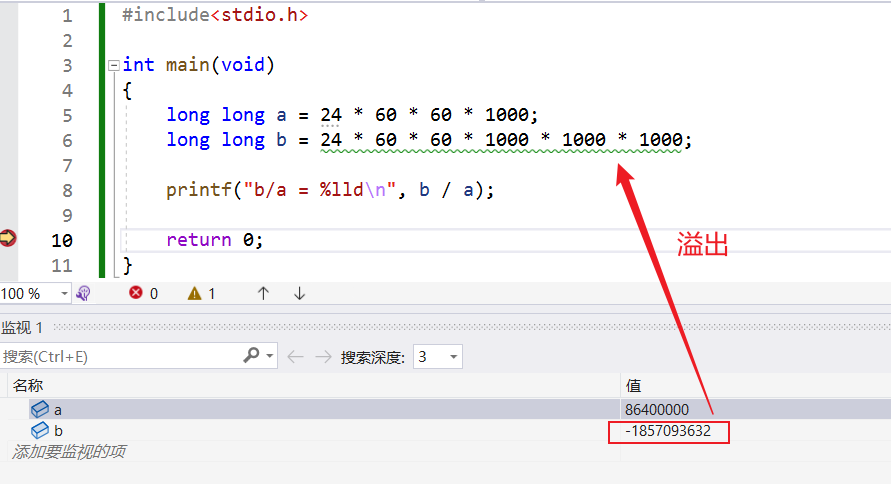Click the back arrow in watch search

pyautogui.click(x=295, y=357)
